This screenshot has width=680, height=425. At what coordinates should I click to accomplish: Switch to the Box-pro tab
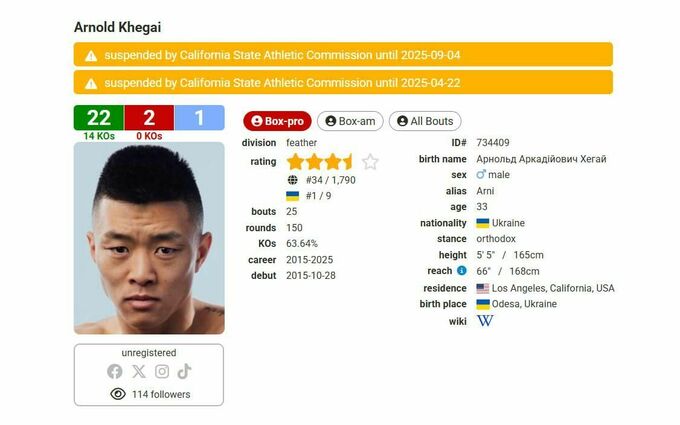(277, 121)
